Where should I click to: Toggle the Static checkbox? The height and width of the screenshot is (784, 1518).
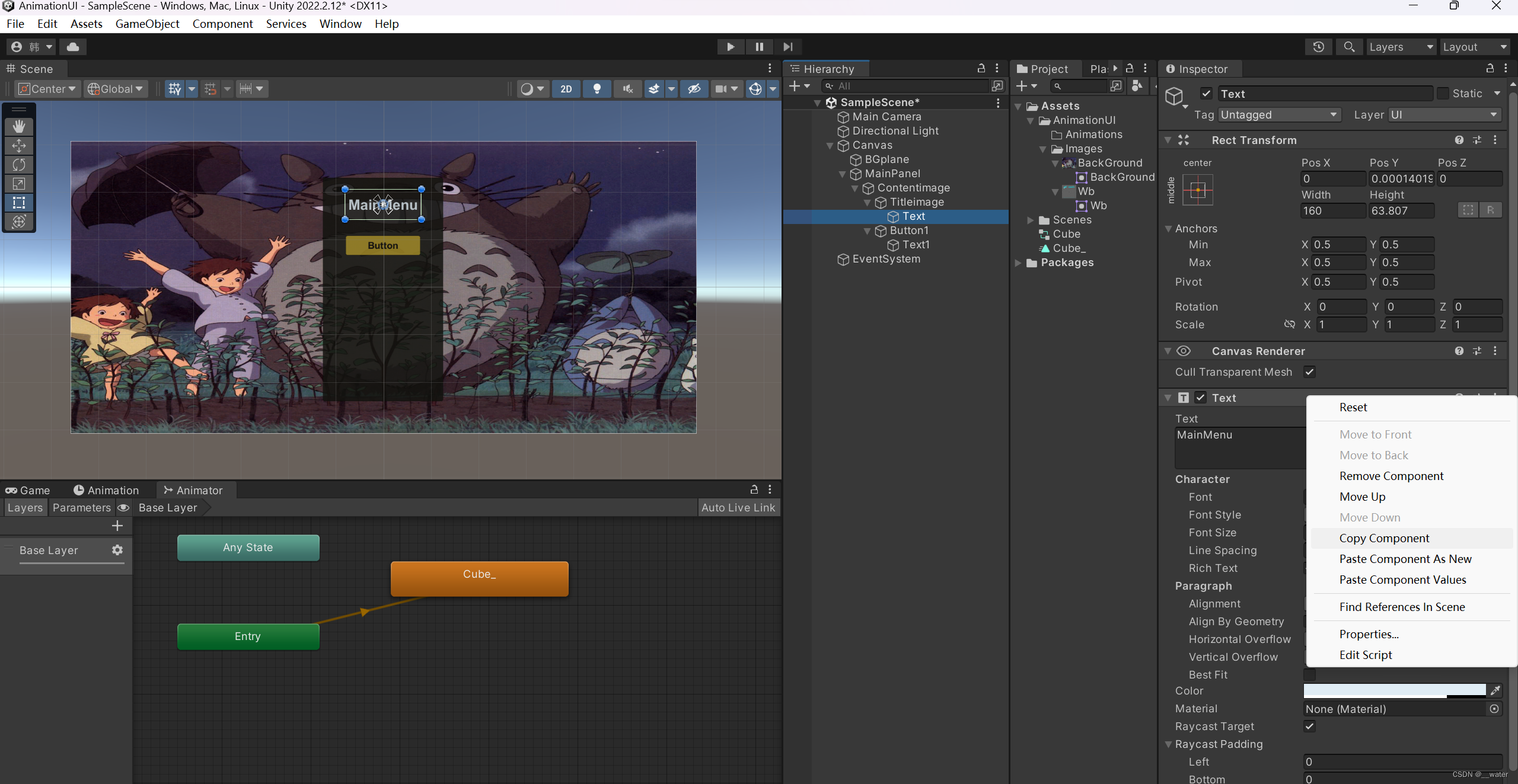[1443, 94]
